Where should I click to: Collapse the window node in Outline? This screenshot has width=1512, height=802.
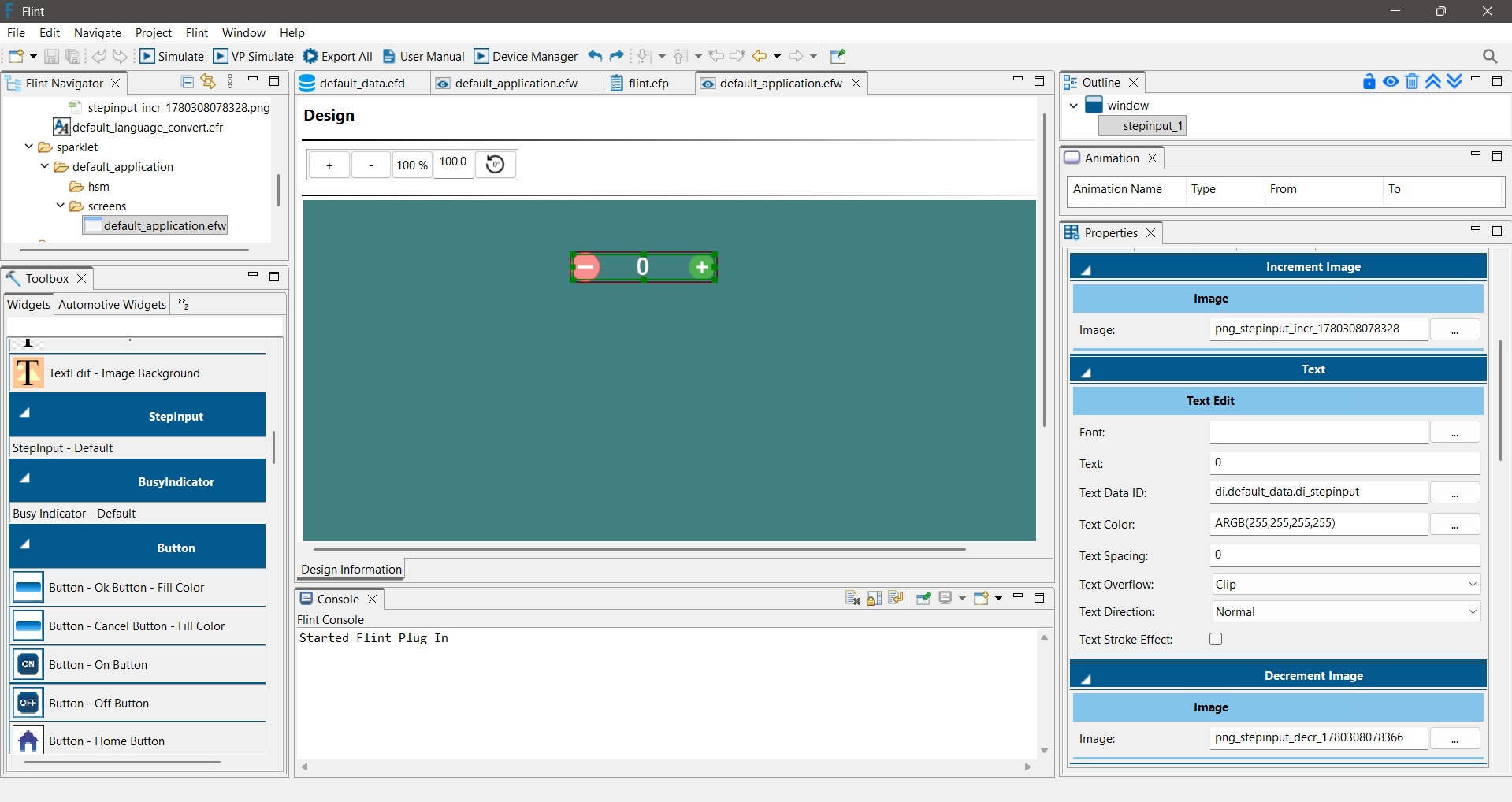click(x=1073, y=105)
